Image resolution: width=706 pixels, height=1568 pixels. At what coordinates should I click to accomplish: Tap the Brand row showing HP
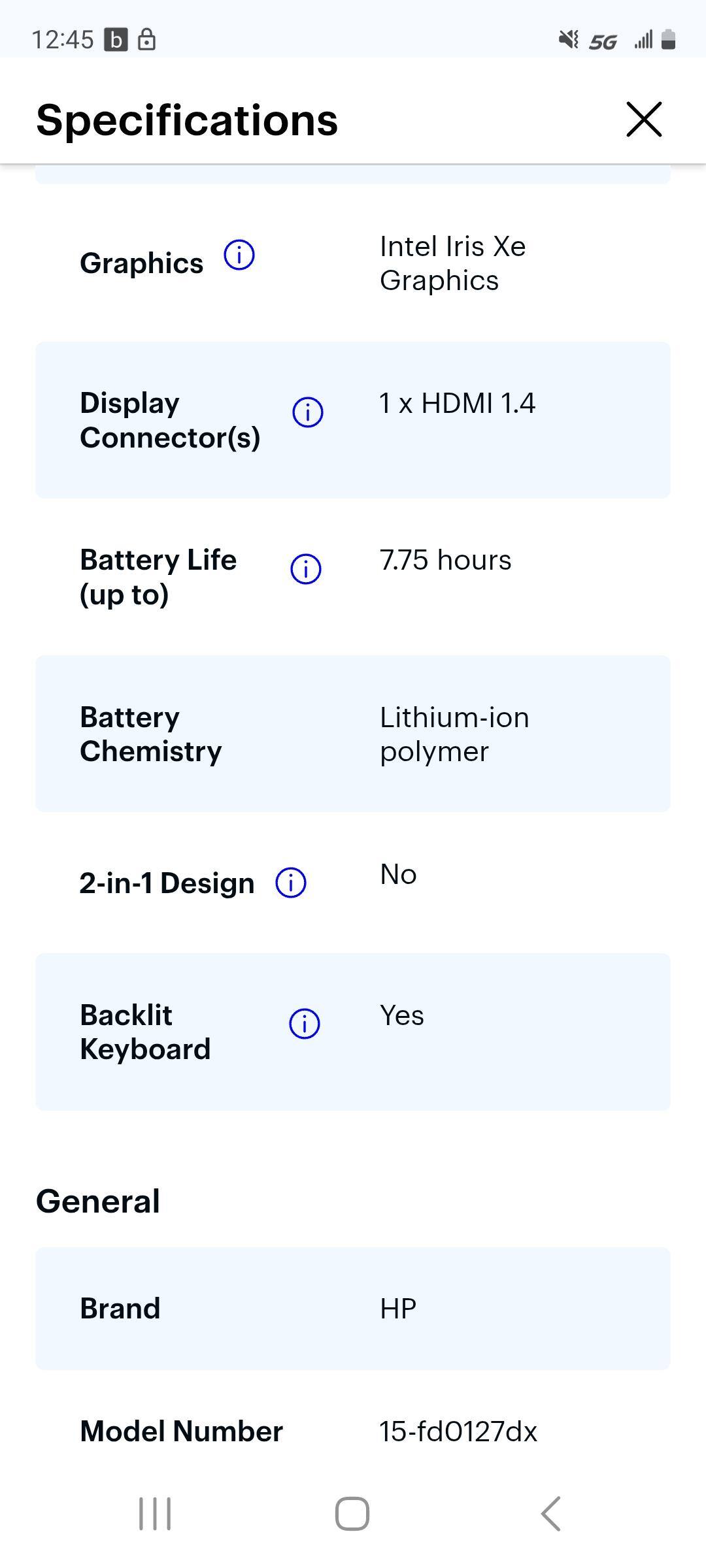coord(353,1308)
